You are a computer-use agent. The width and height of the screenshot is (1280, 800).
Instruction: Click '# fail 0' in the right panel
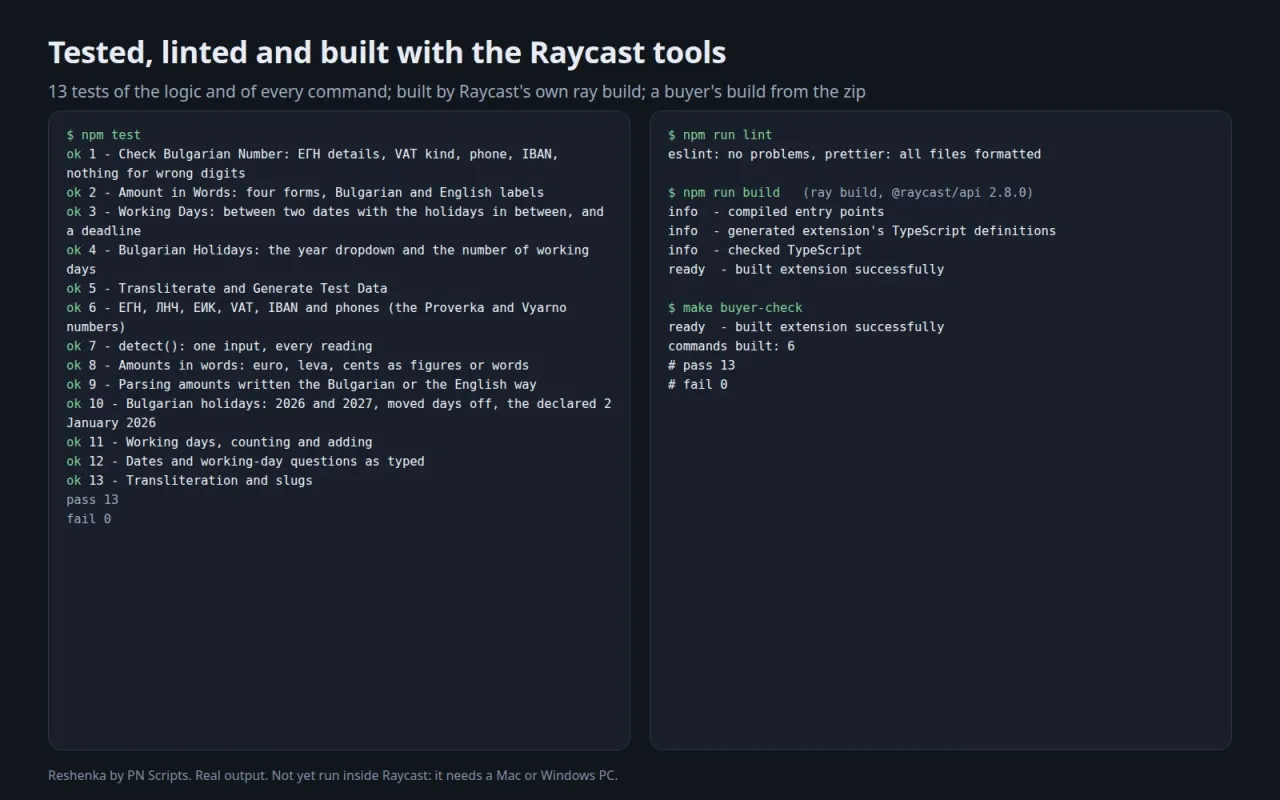tap(698, 385)
